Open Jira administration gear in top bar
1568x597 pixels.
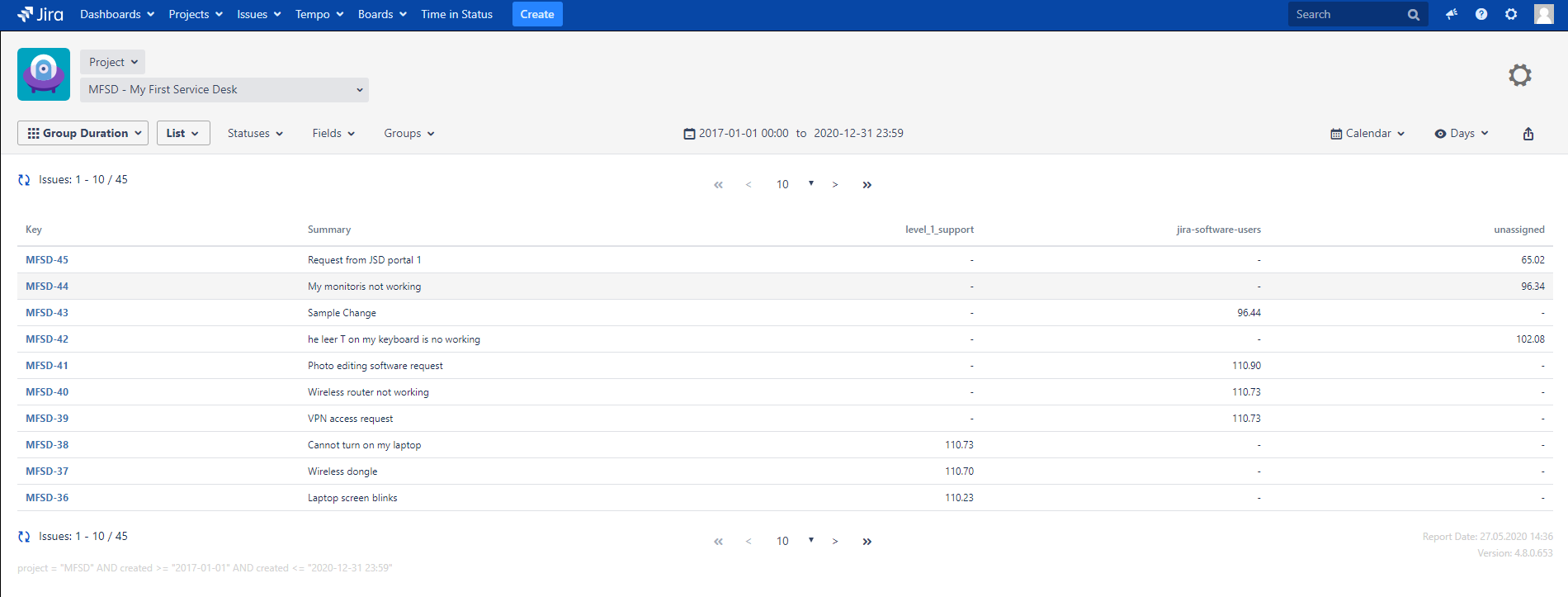[1511, 14]
